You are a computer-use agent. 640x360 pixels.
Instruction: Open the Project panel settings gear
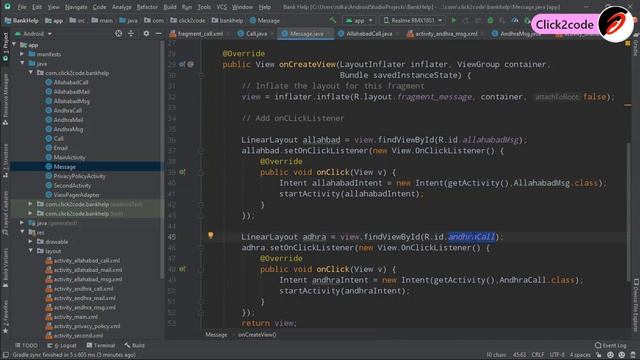click(146, 33)
